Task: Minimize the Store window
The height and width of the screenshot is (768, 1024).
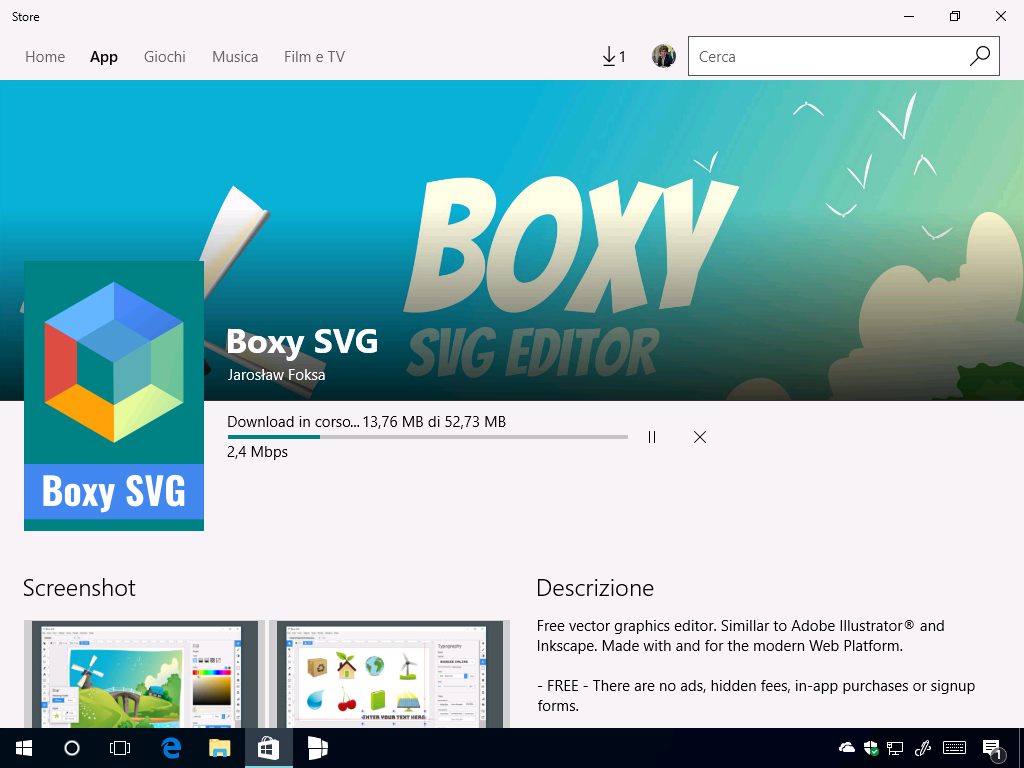Action: tap(908, 16)
